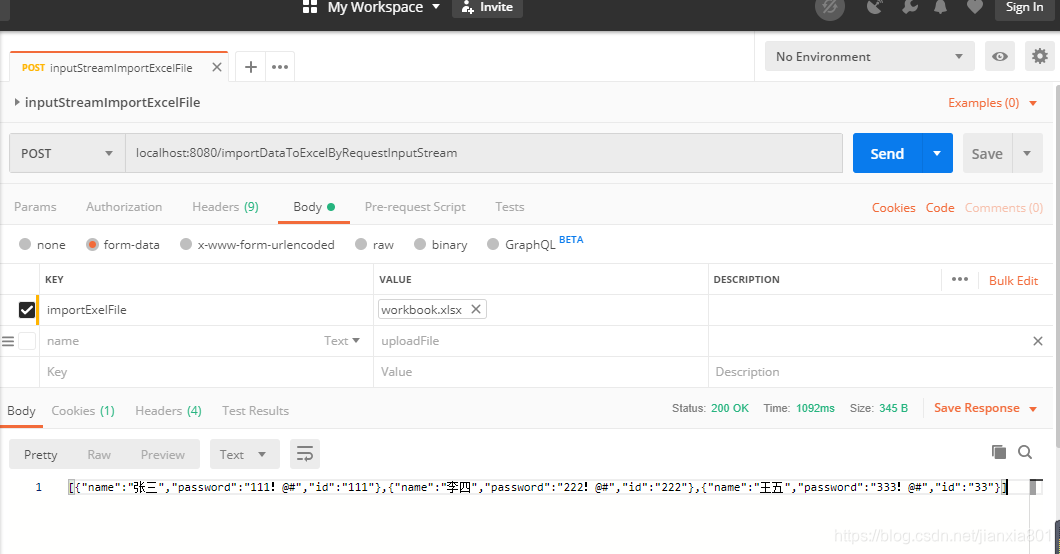The image size is (1060, 554).
Task: Open the satellite capture requests icon
Action: pyautogui.click(x=875, y=7)
